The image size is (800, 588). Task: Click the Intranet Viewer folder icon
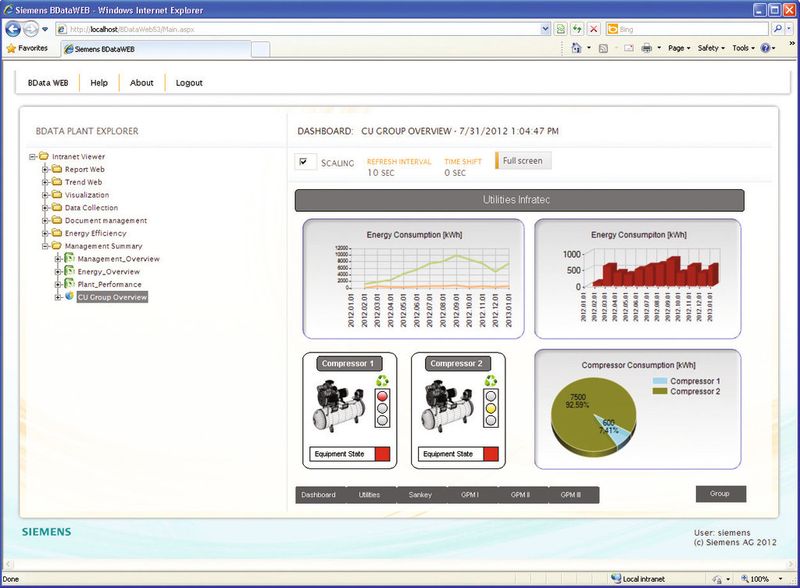click(44, 156)
